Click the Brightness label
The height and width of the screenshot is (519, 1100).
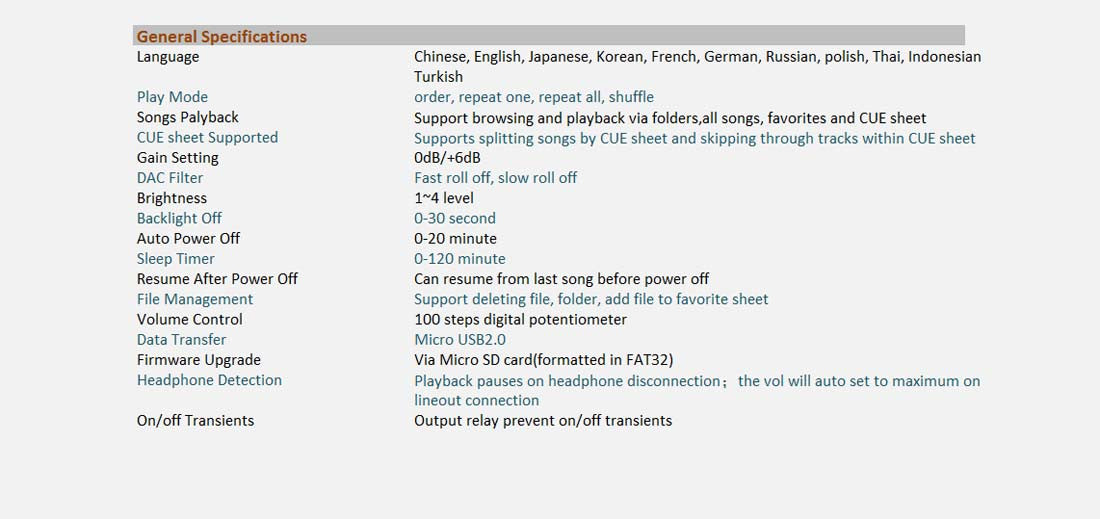pyautogui.click(x=172, y=198)
